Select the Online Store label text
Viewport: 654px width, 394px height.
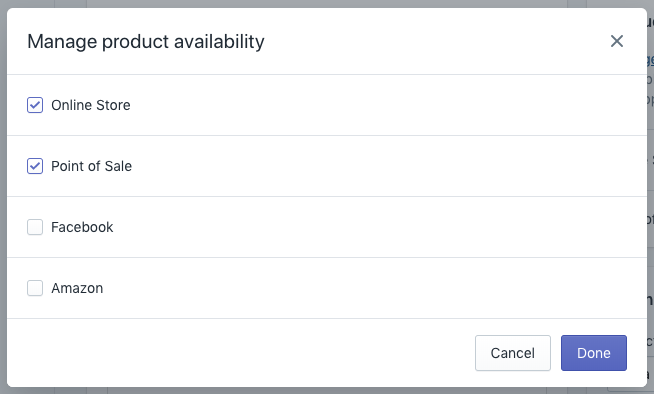91,105
